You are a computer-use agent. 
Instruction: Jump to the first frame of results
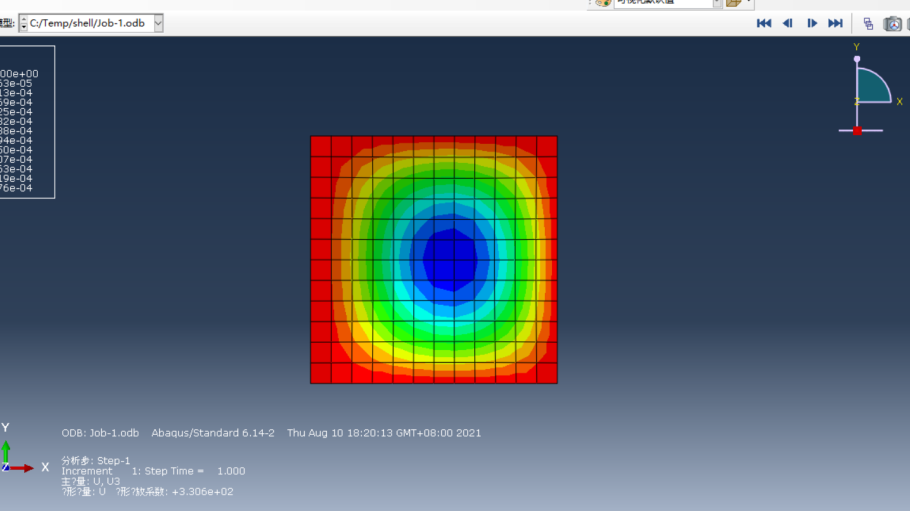[764, 23]
